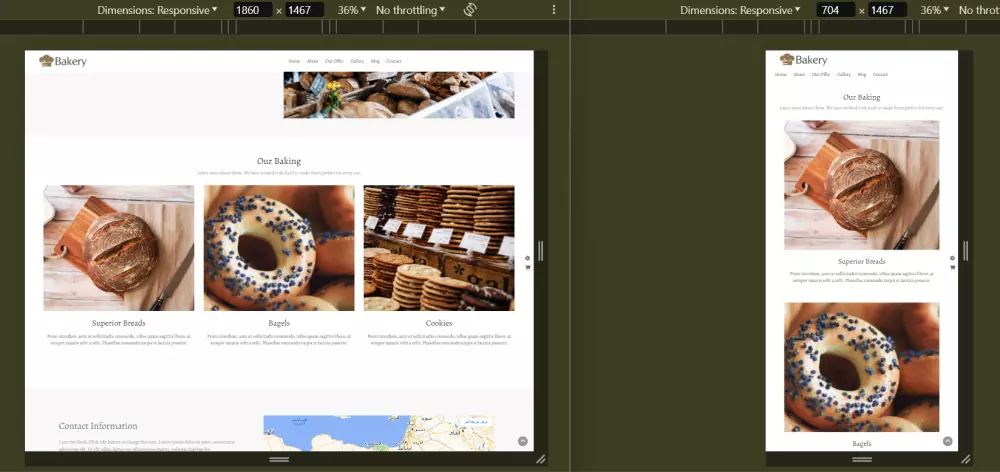Click the Bakery chef-hat logo in the narrow preview
1000x472 pixels.
(804, 60)
